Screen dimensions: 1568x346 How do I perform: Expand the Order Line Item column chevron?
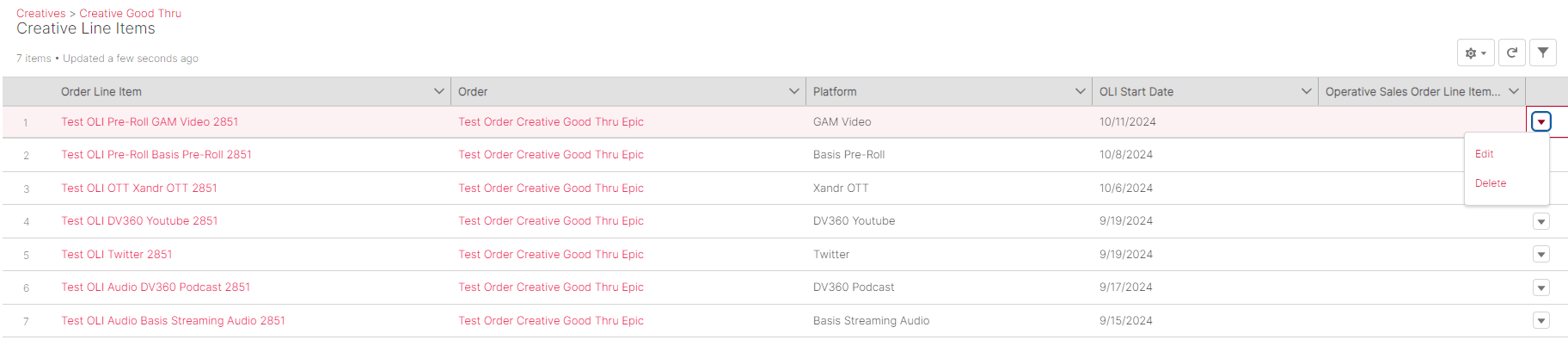point(439,91)
